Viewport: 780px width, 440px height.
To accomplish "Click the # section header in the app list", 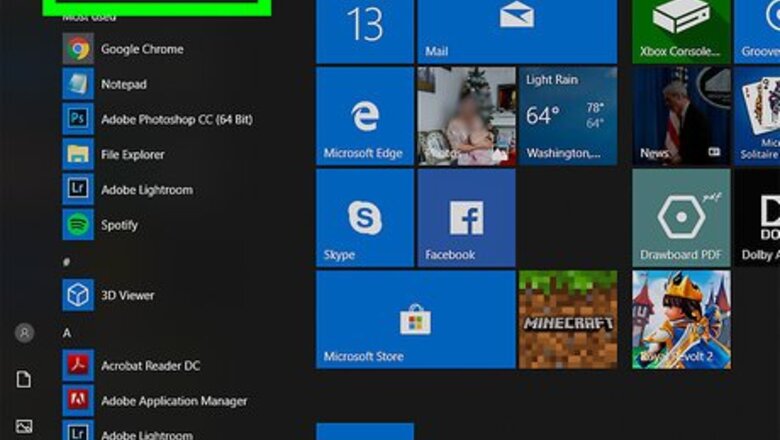I will (67, 262).
